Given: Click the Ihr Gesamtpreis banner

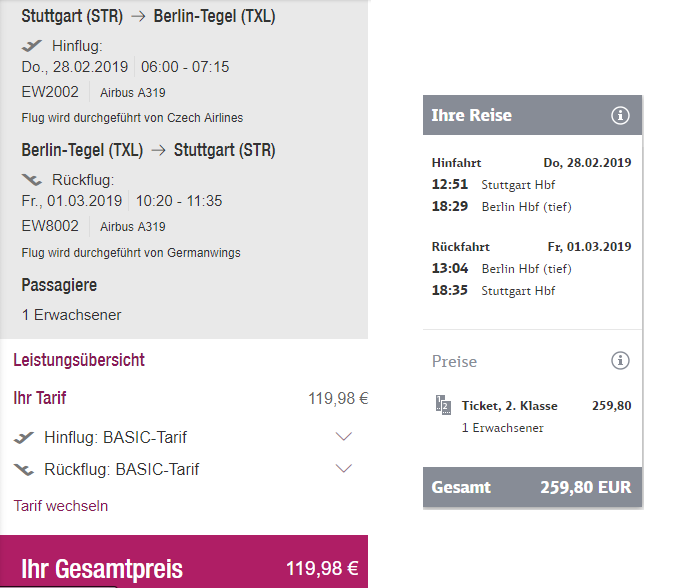Looking at the screenshot, I should pos(184,562).
